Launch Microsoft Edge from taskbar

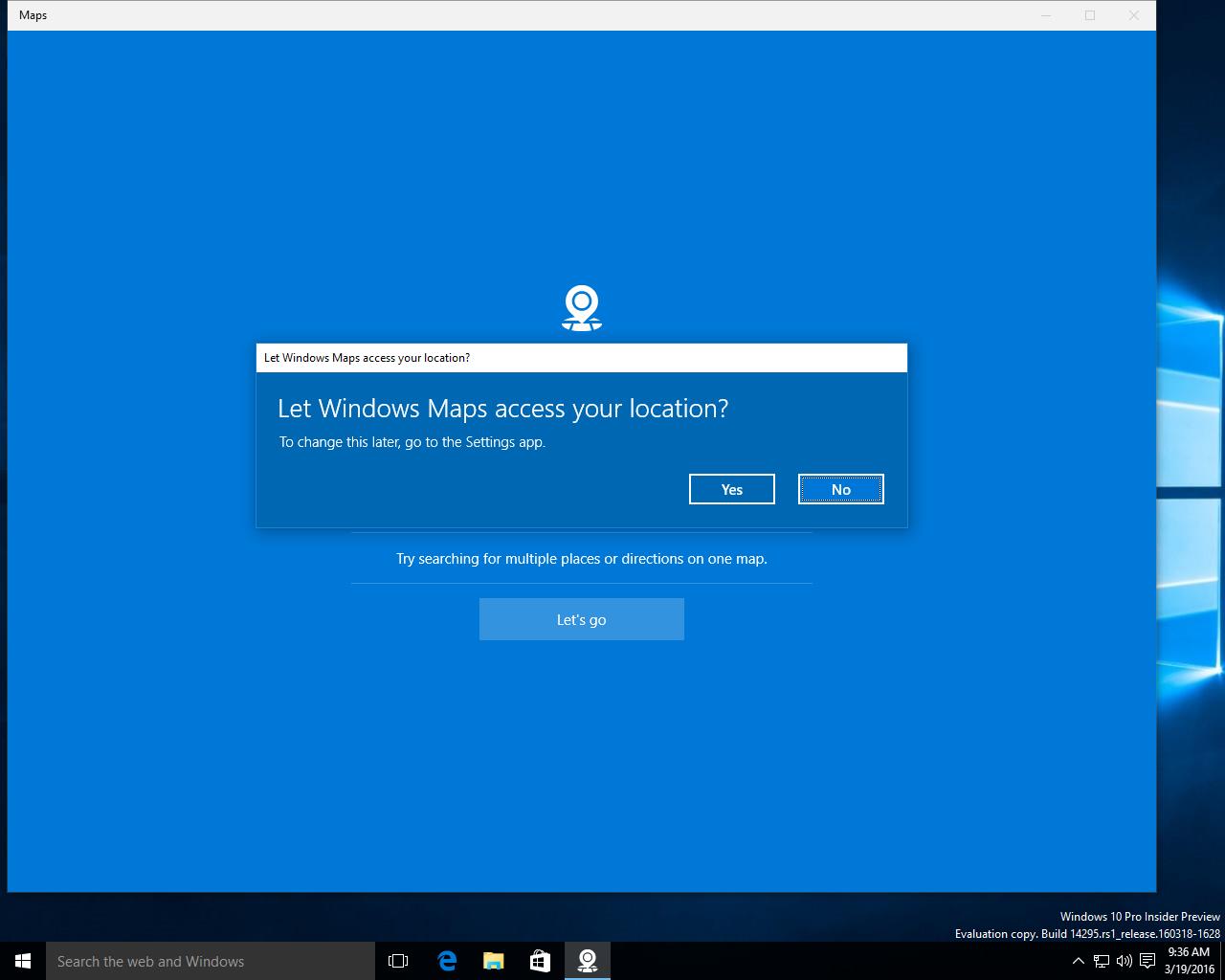[x=446, y=961]
